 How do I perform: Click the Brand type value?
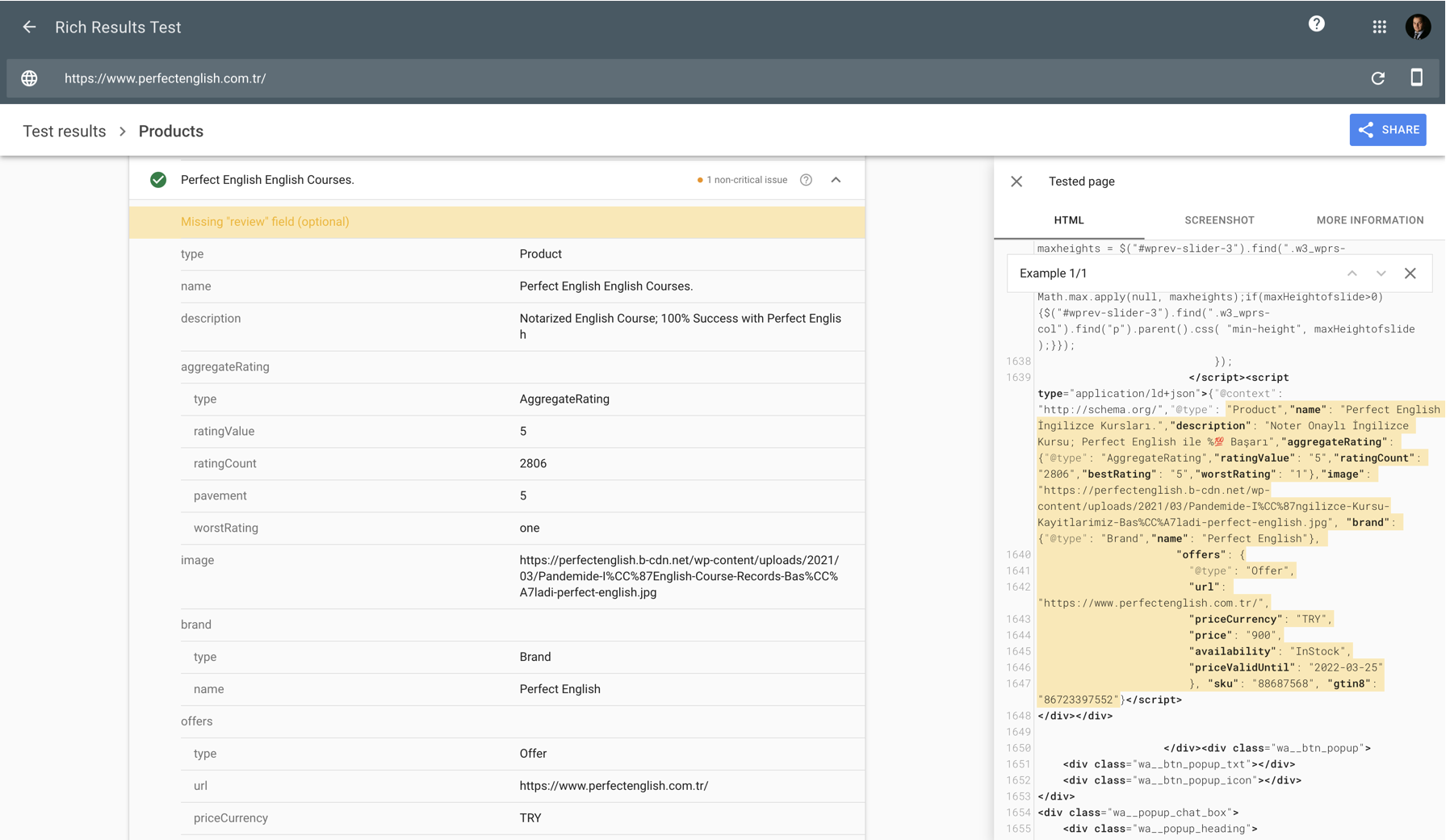coord(535,658)
